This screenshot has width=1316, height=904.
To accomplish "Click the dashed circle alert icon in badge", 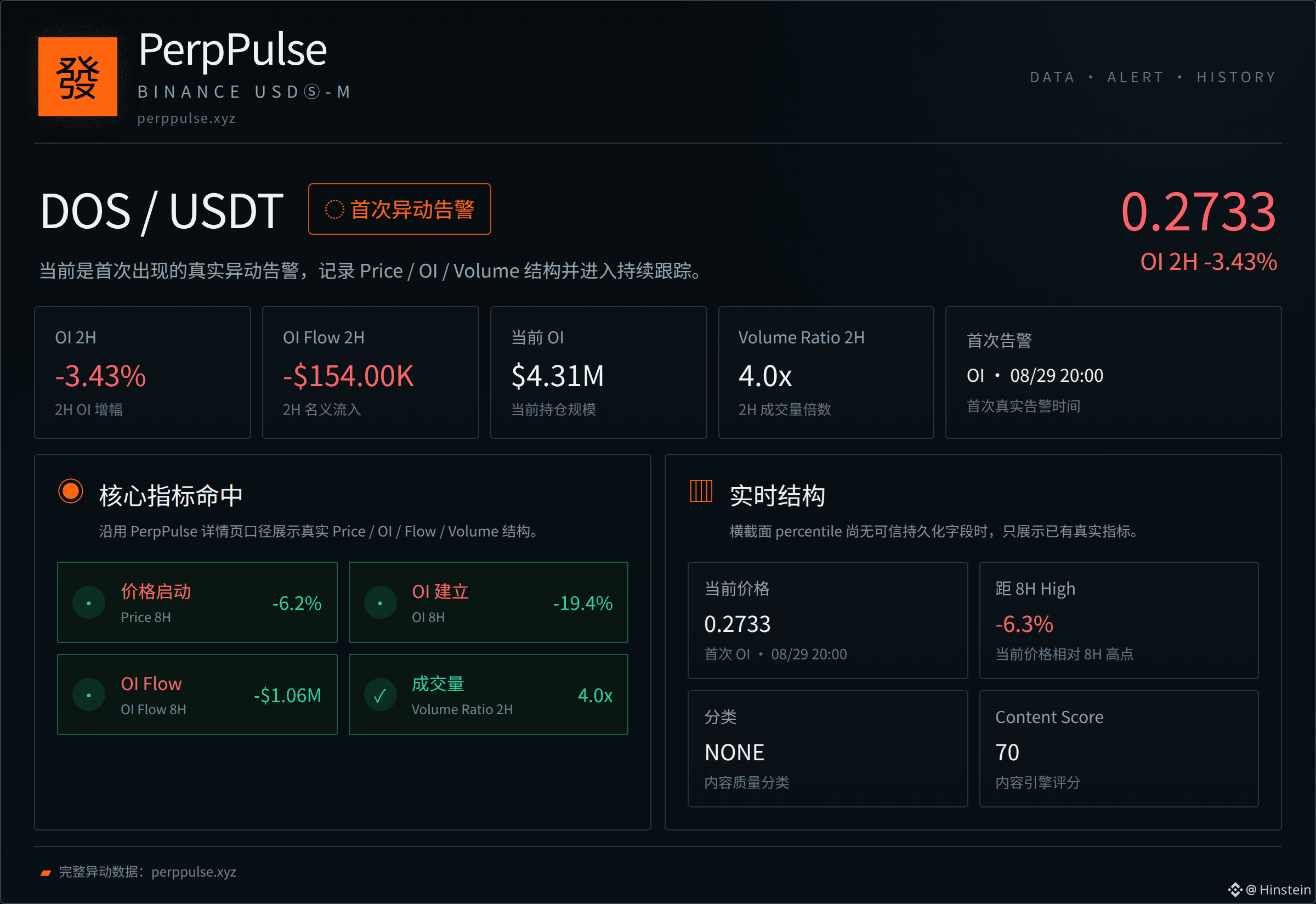I will click(334, 209).
